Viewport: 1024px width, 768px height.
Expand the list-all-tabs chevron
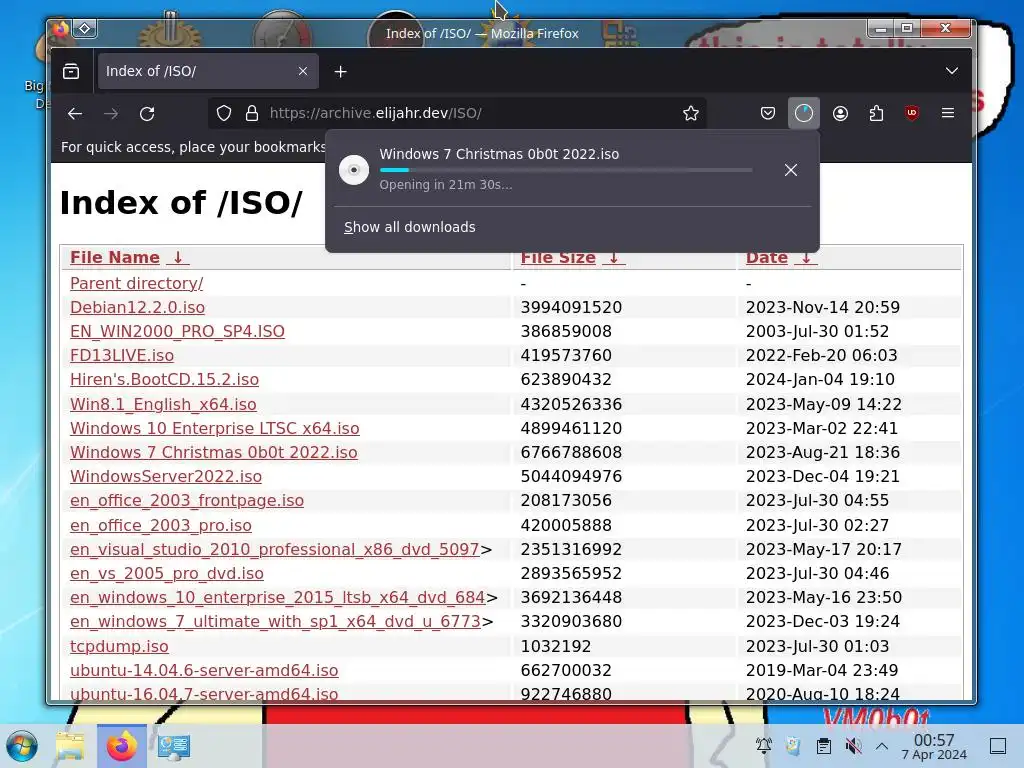[x=952, y=71]
